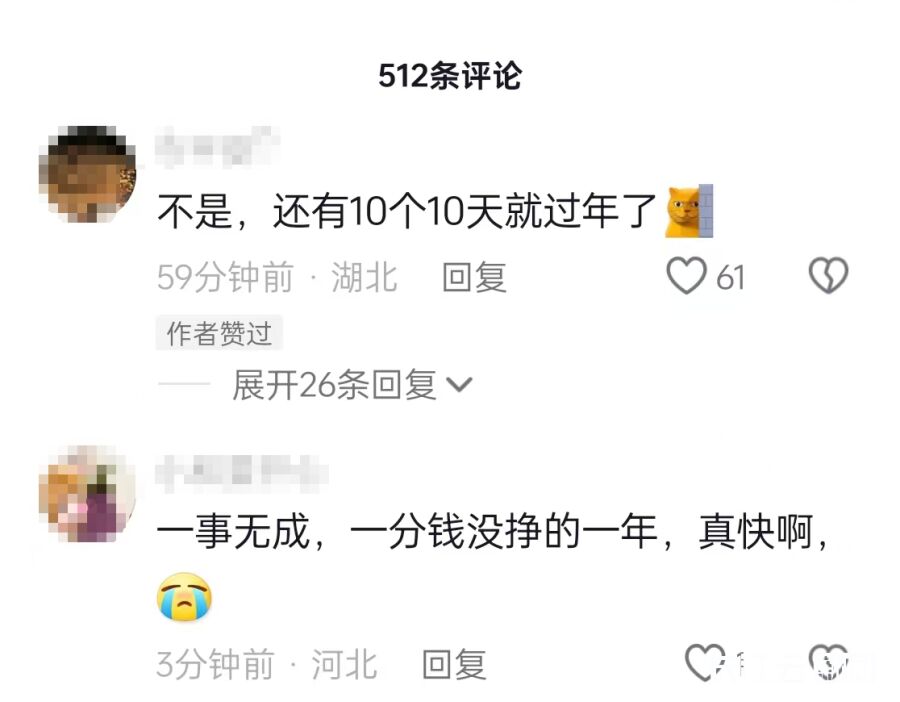Dislike the Hebei comment via broken heart
Image resolution: width=900 pixels, height=702 pixels.
coord(828,662)
